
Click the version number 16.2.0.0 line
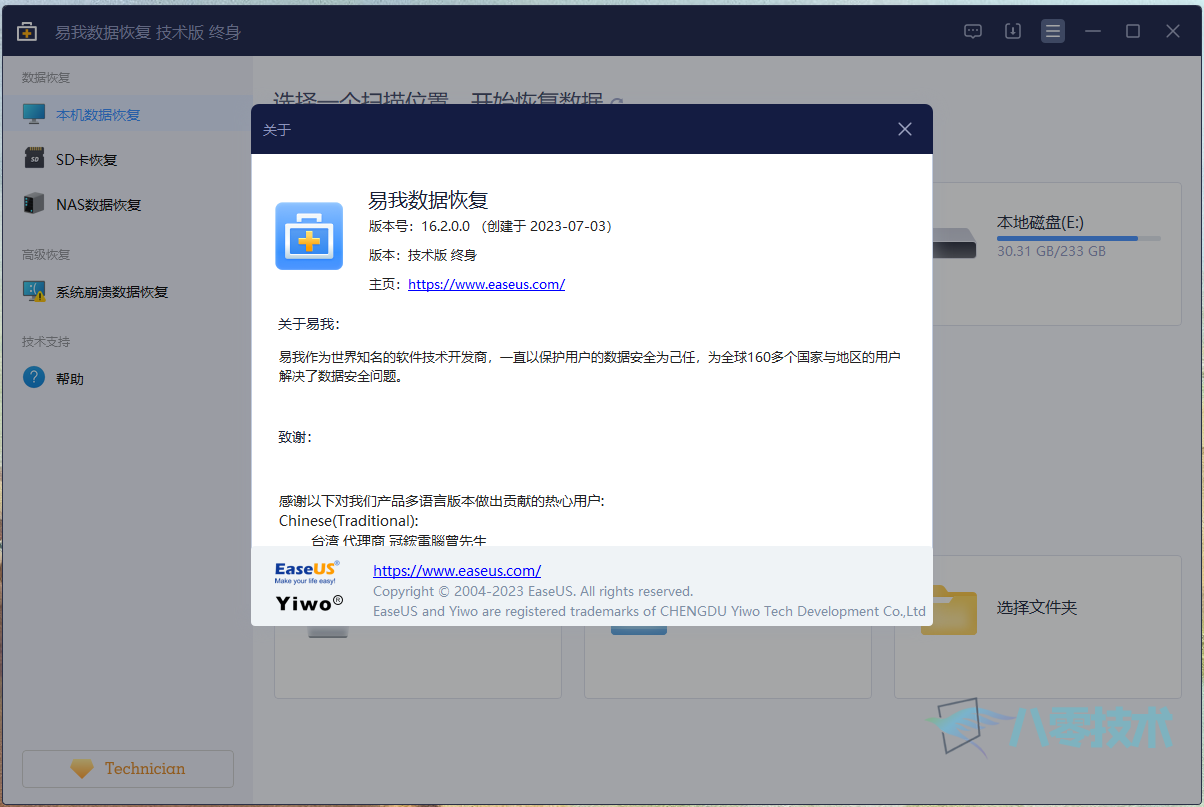pyautogui.click(x=490, y=226)
